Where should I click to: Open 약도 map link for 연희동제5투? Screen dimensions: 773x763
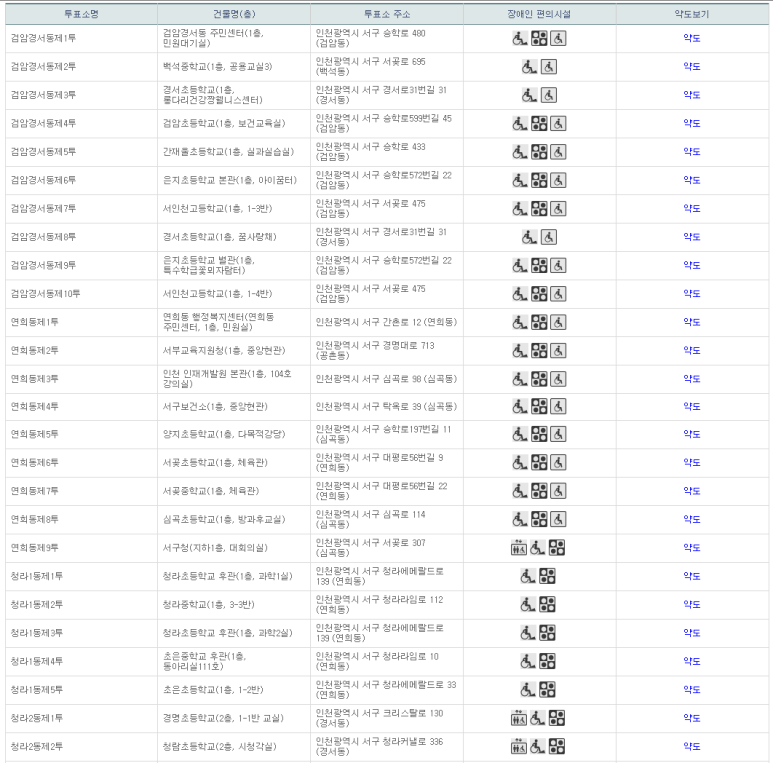pyautogui.click(x=692, y=434)
